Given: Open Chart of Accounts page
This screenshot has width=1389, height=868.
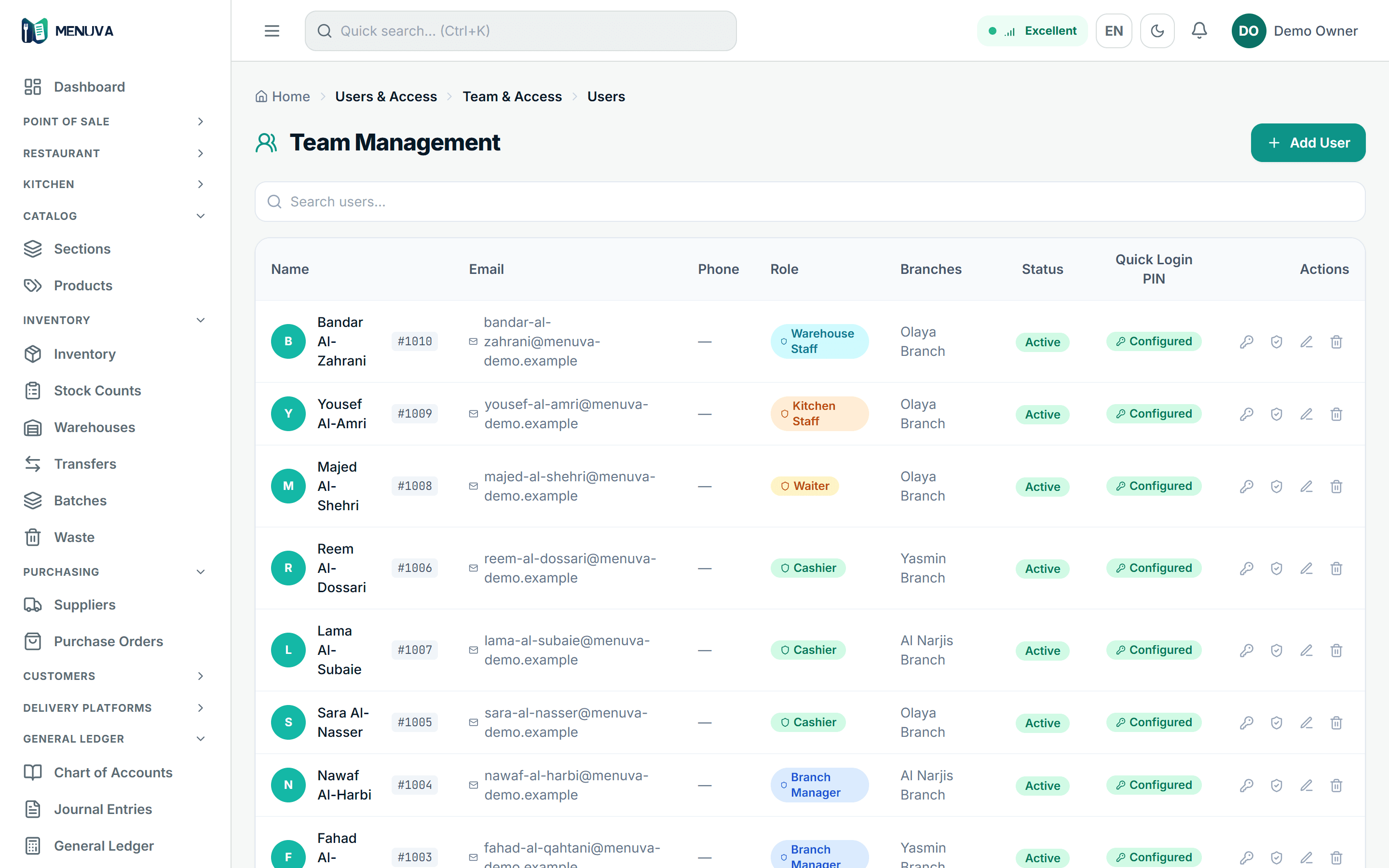Looking at the screenshot, I should point(115,773).
